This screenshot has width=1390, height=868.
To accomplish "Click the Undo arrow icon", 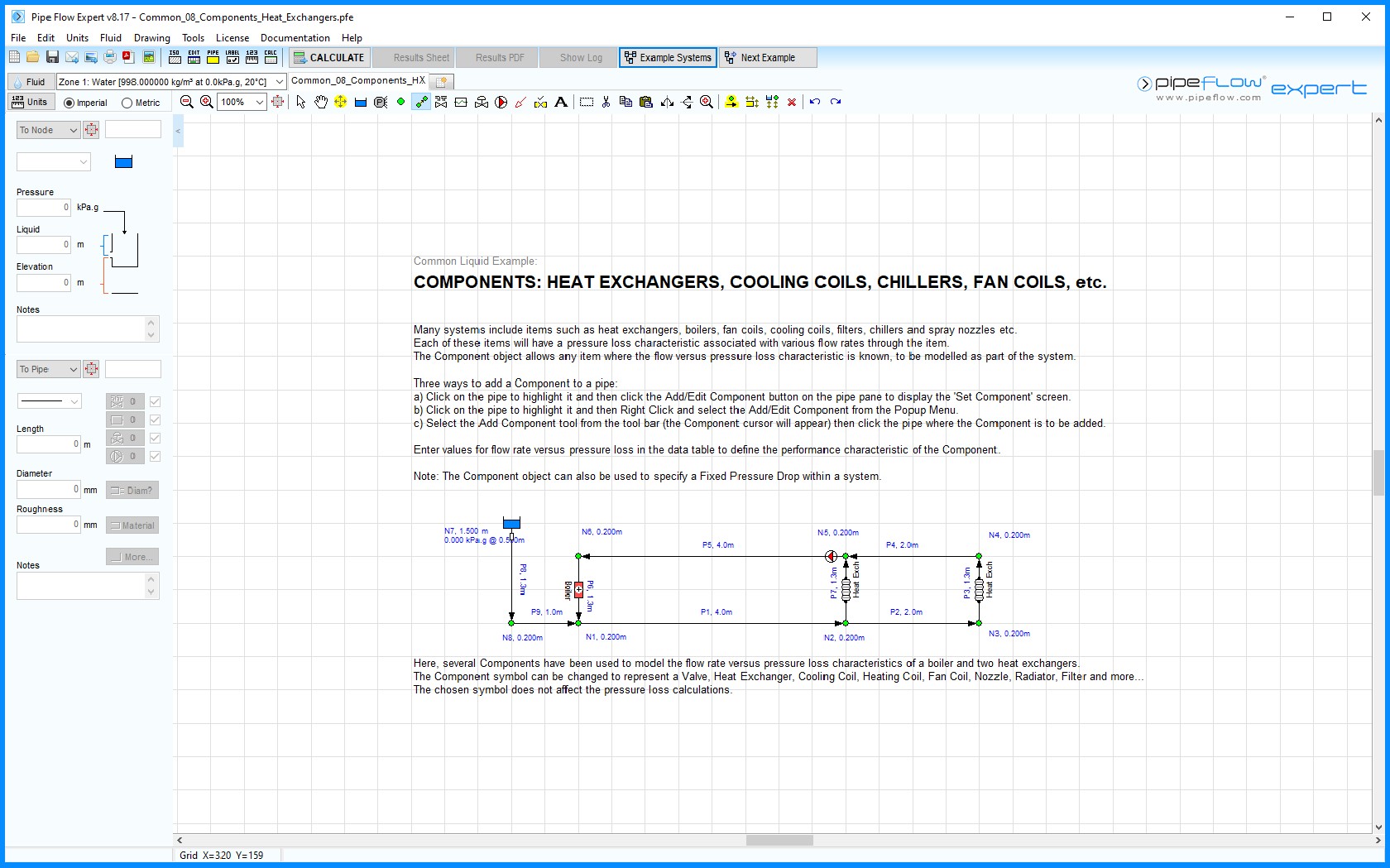I will (815, 102).
